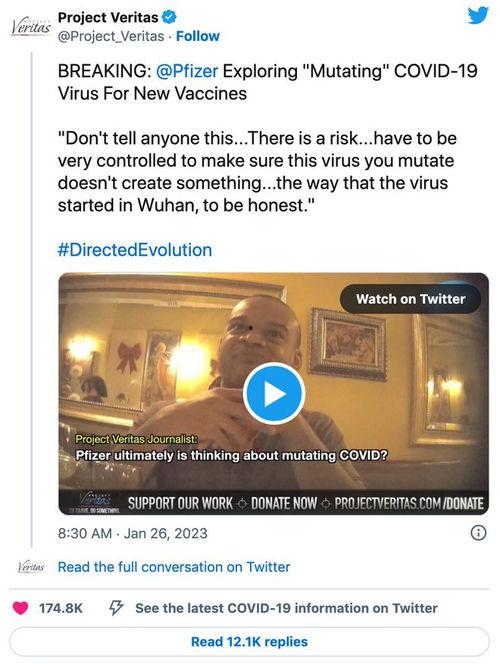
Task: Click small Veritas logo beside conversation link
Action: tap(31, 567)
